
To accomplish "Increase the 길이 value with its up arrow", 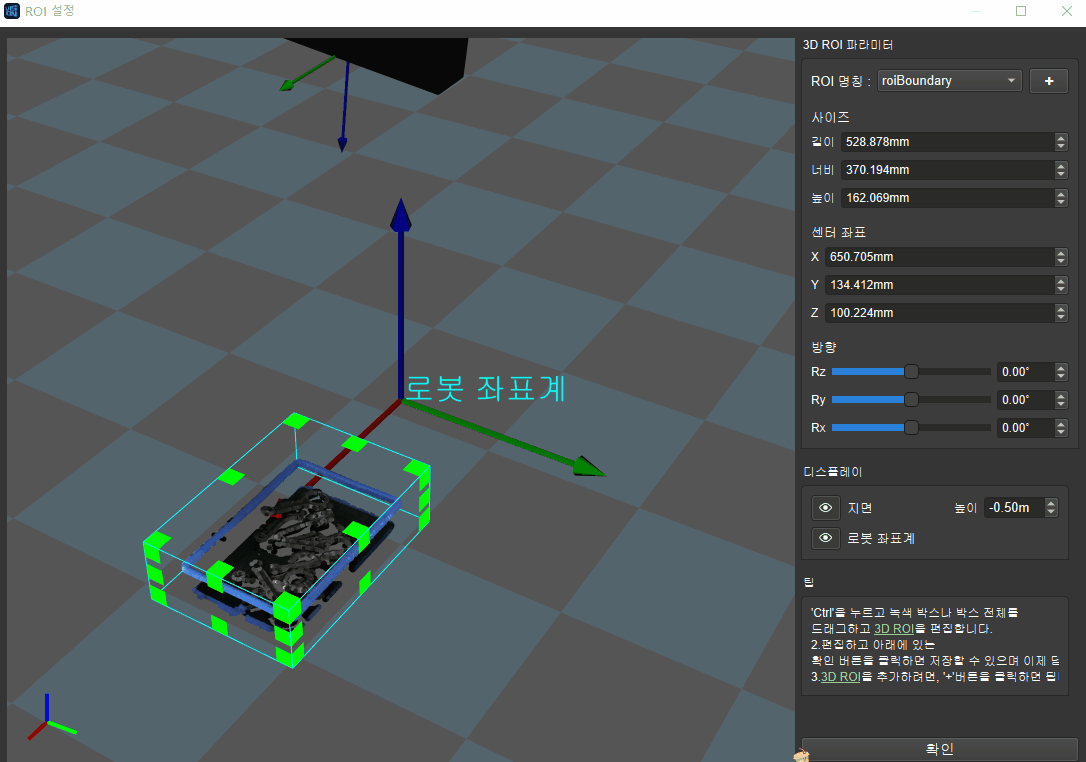I will [x=1061, y=137].
